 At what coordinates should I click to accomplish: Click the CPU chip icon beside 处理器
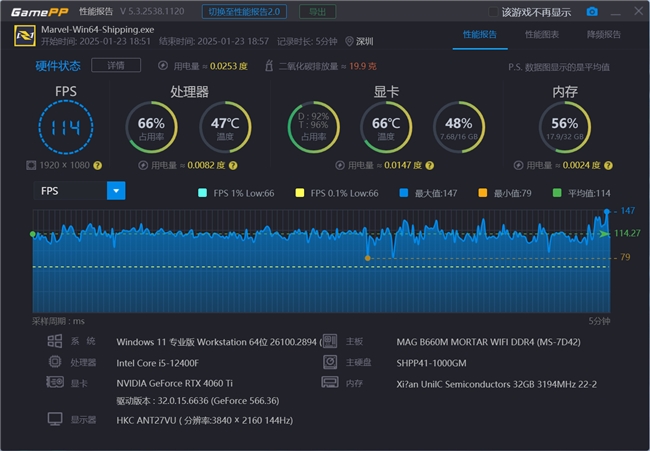pos(55,362)
